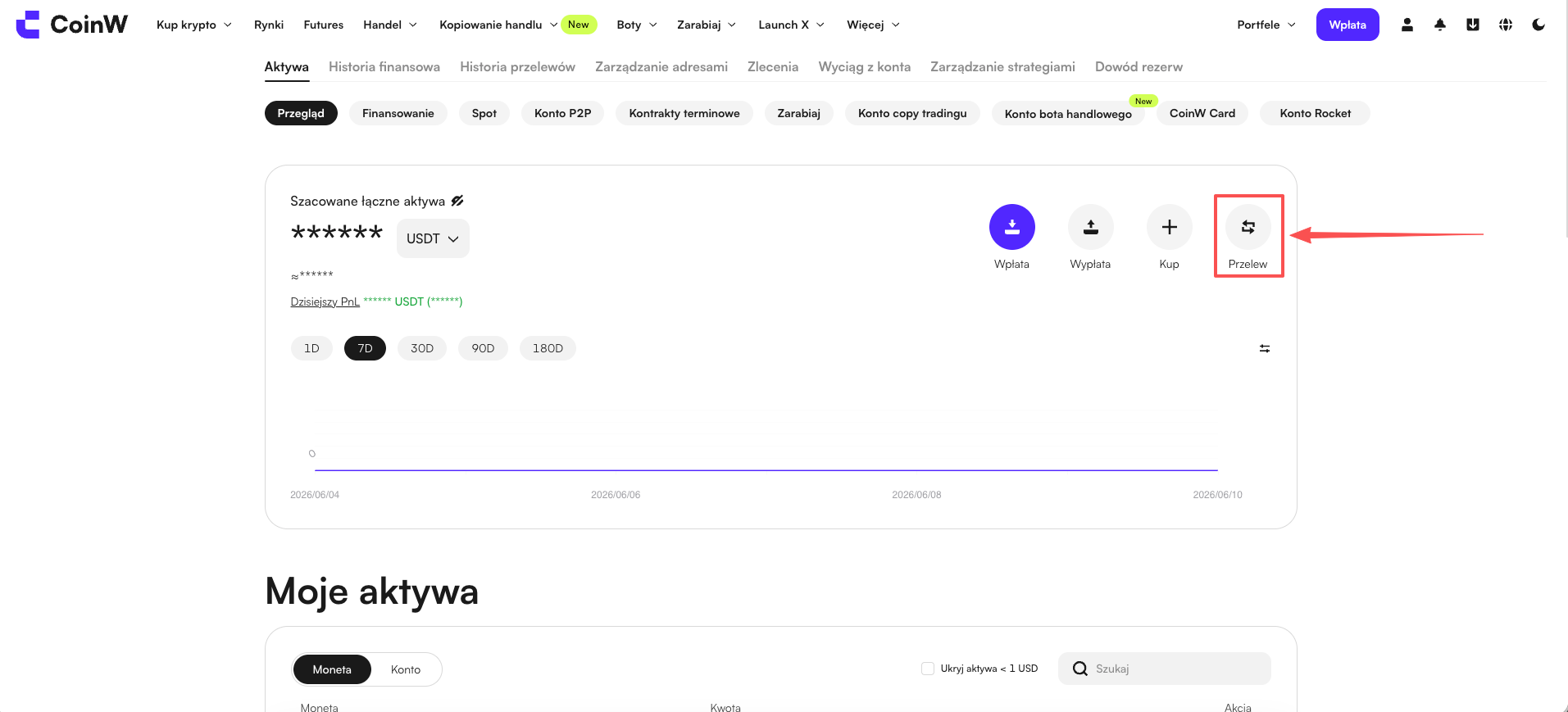This screenshot has height=712, width=1568.
Task: Tick the Ukryj aktywa < 1 USD checkbox
Action: [928, 669]
